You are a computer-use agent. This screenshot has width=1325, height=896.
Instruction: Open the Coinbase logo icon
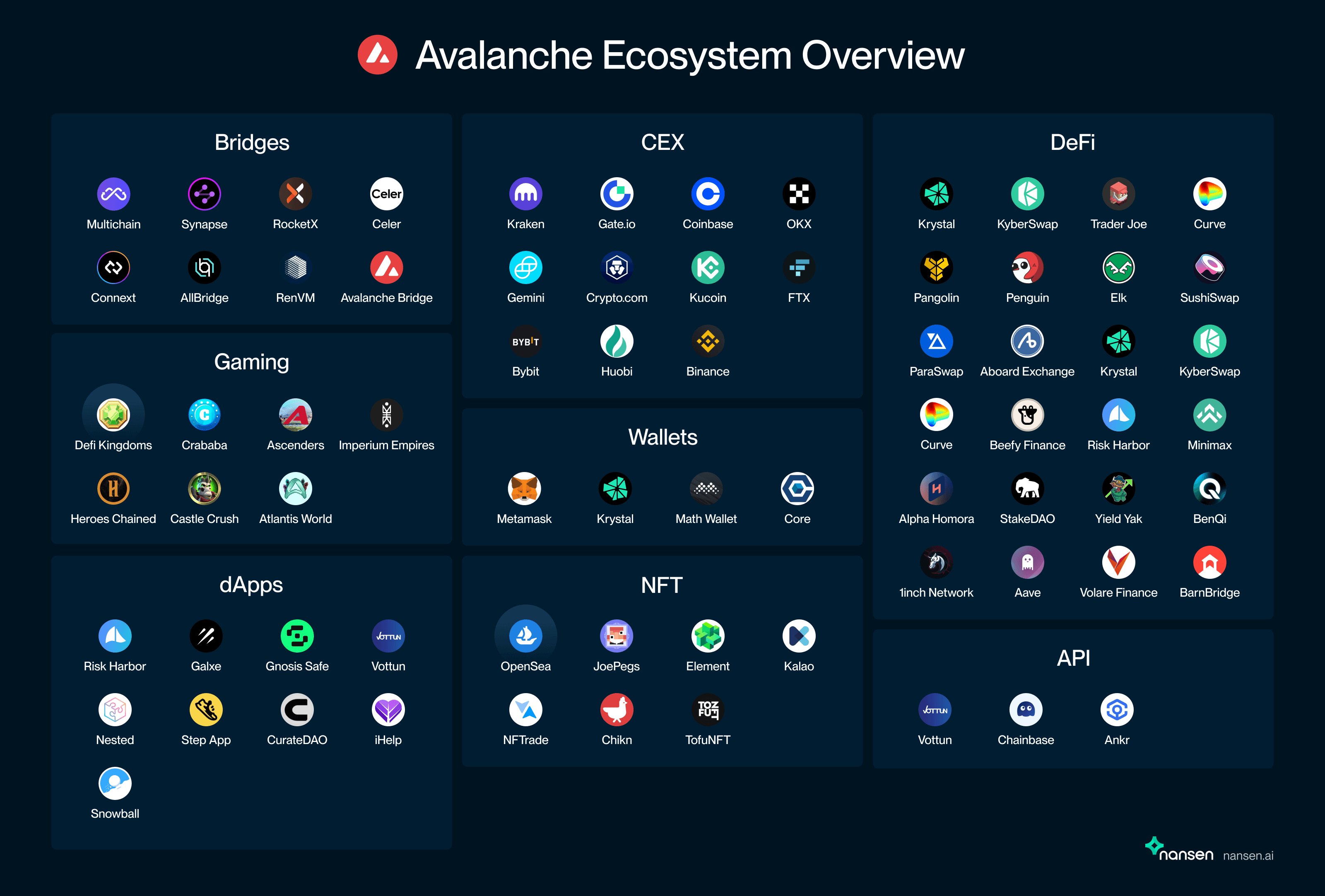[708, 194]
